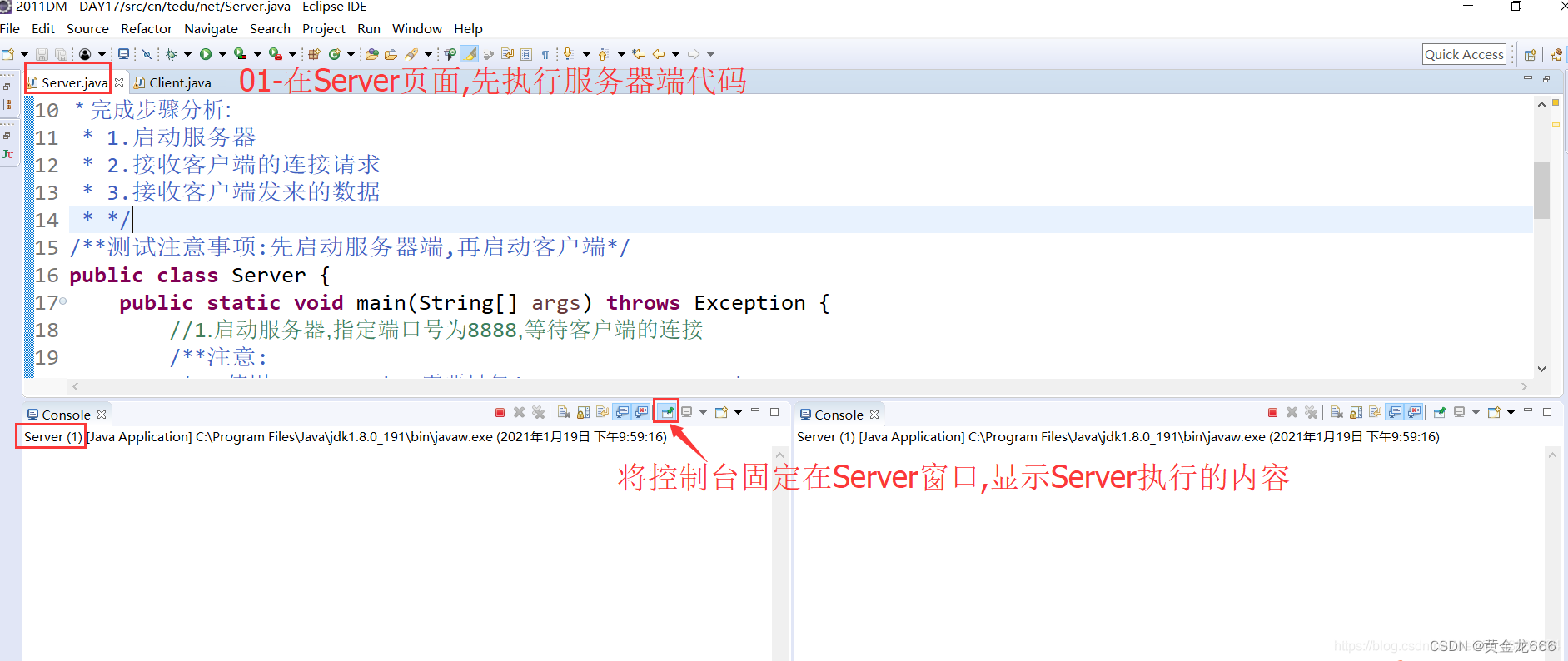This screenshot has width=1568, height=661.
Task: Toggle Pin Console in left Console
Action: (x=667, y=412)
